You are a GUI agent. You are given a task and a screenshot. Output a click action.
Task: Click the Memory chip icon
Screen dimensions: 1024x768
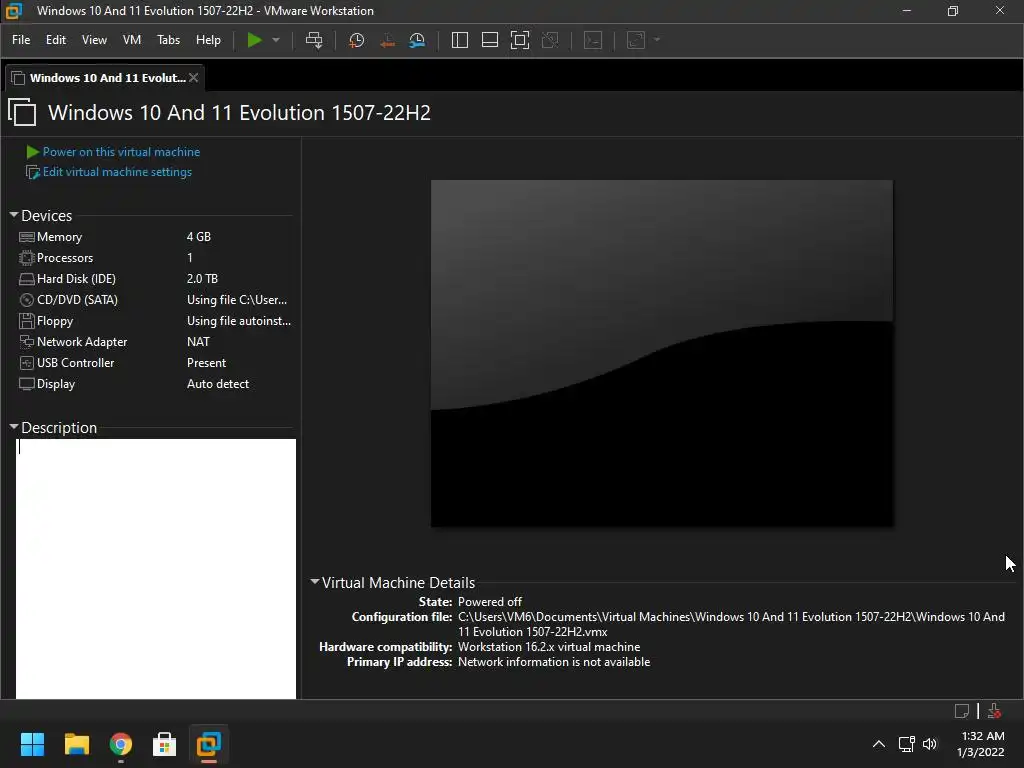(27, 236)
